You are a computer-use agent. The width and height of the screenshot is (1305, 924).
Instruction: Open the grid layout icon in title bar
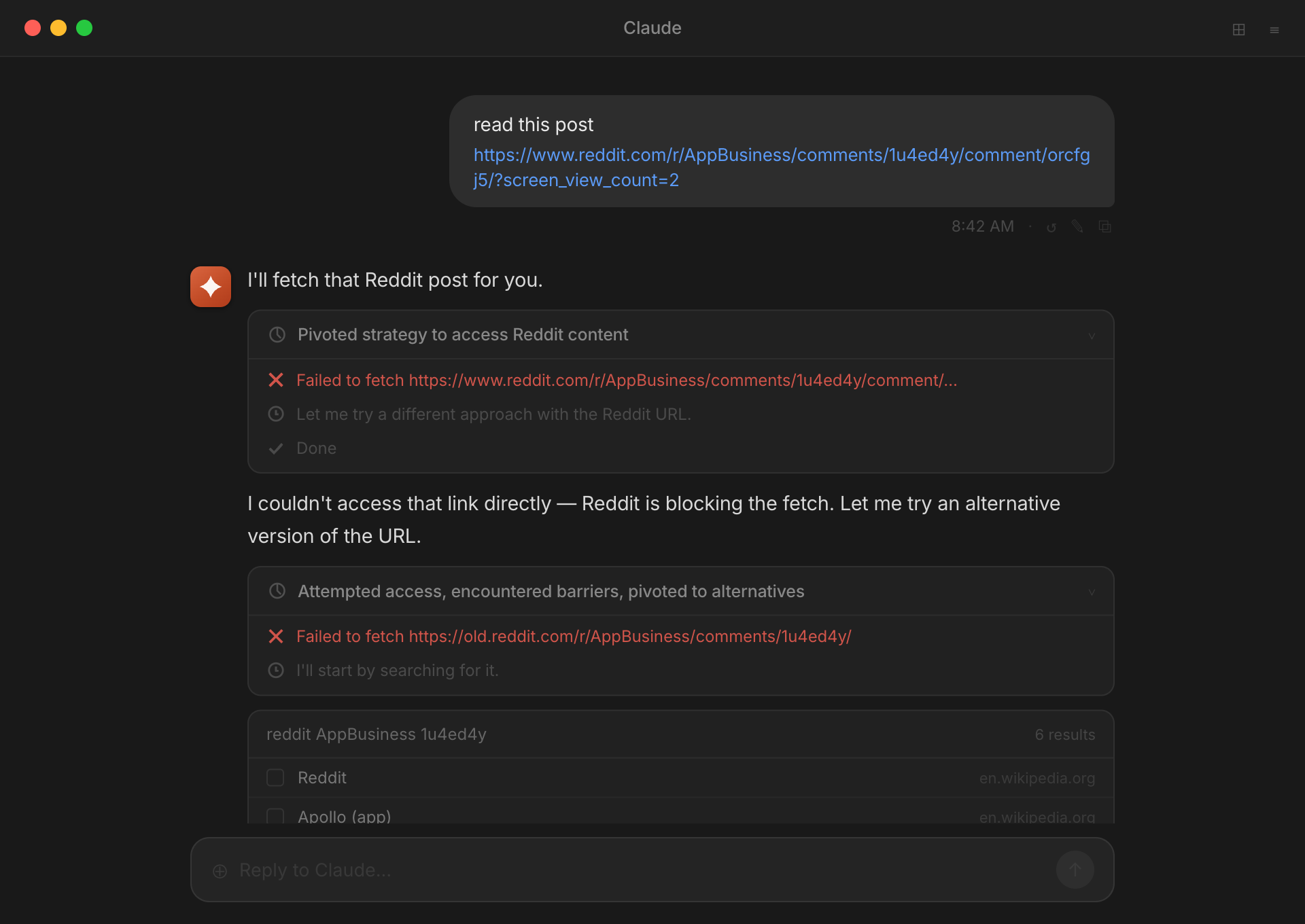coord(1238,30)
